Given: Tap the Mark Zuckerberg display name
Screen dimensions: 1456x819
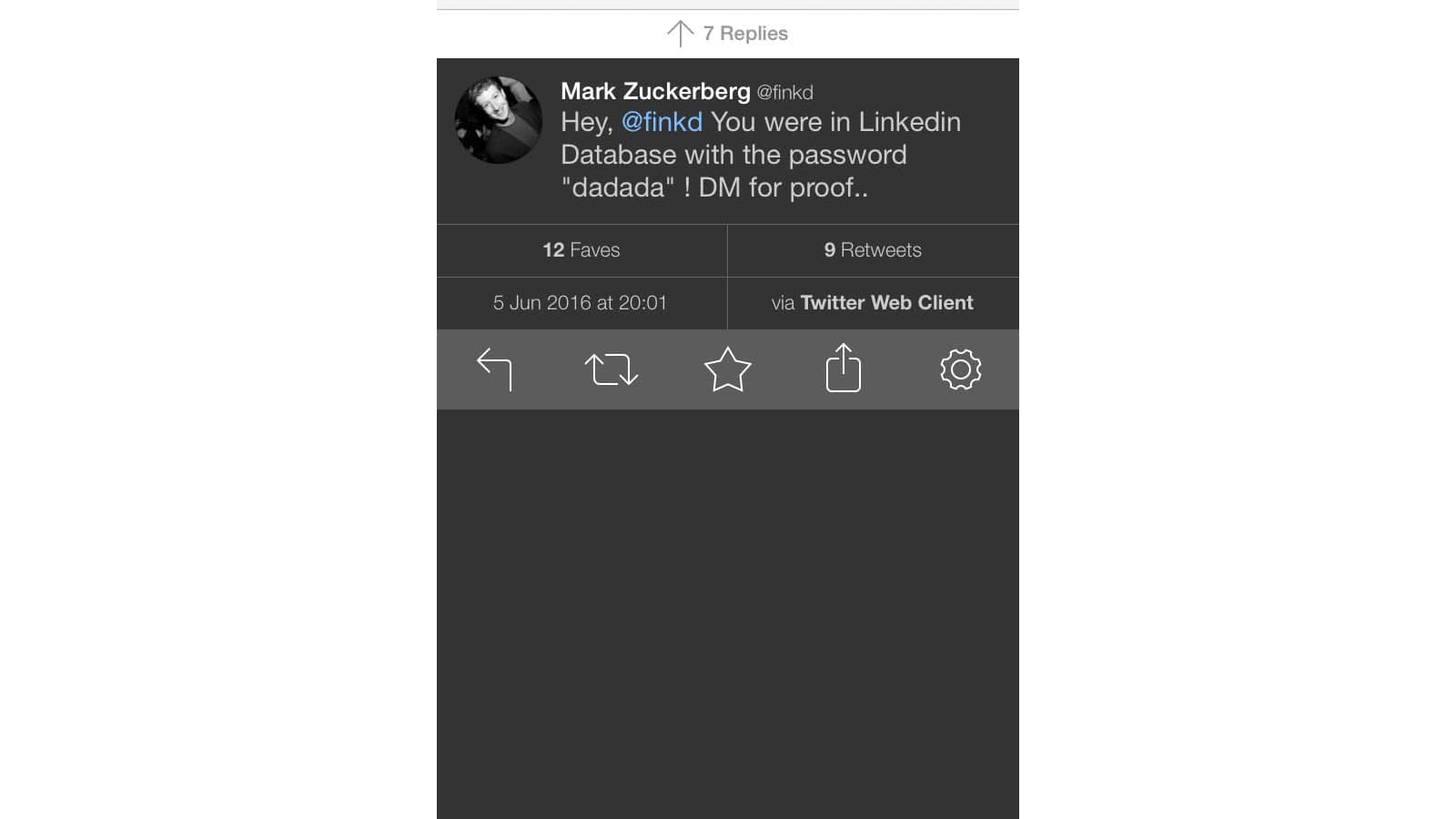Looking at the screenshot, I should [655, 91].
